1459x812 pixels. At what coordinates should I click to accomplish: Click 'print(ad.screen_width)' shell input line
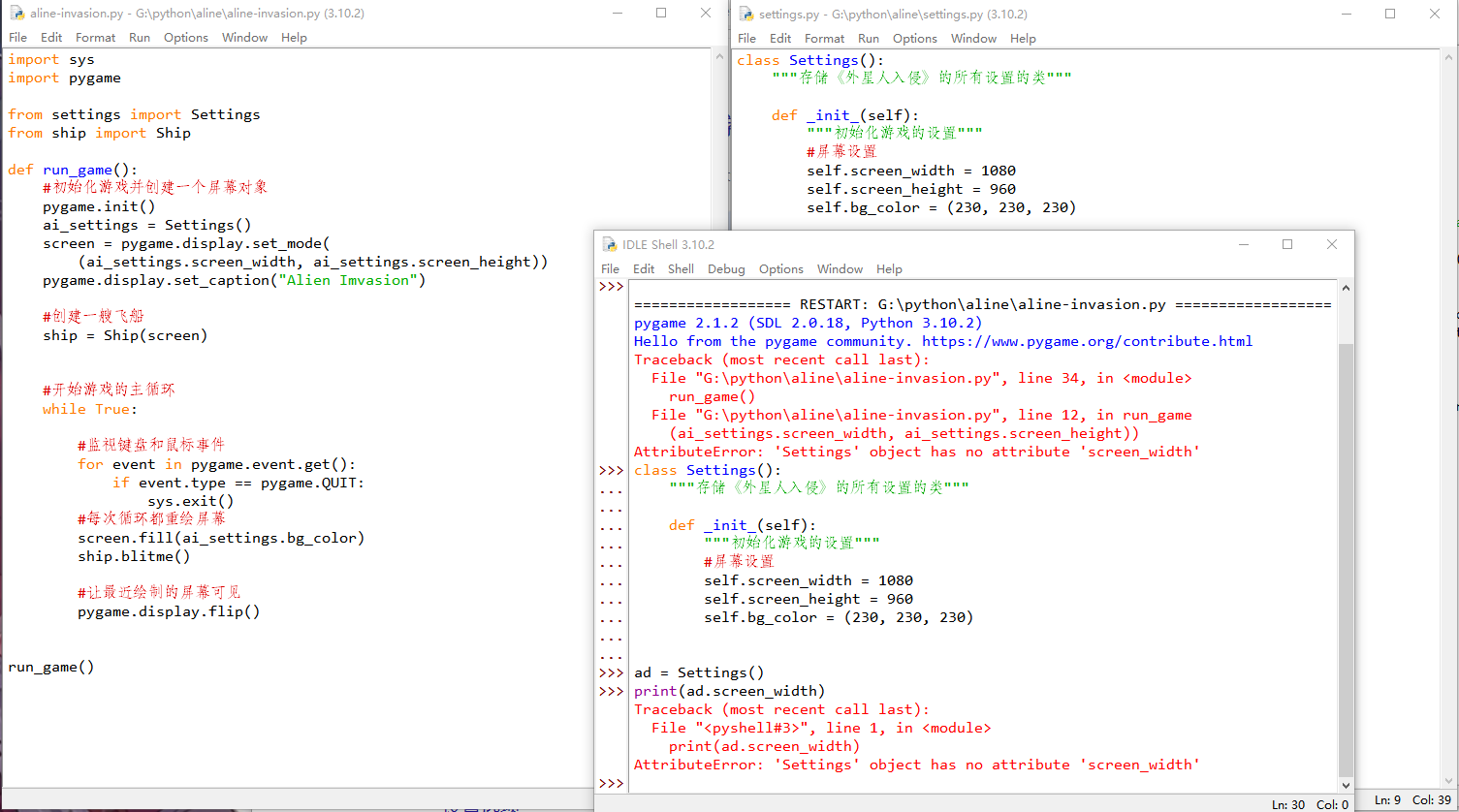pos(729,691)
